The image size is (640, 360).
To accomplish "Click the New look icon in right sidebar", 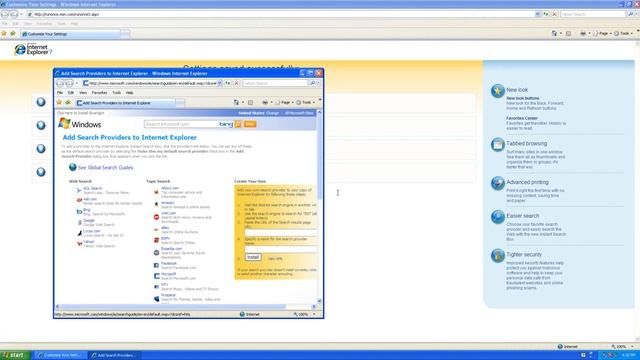I will 498,91.
